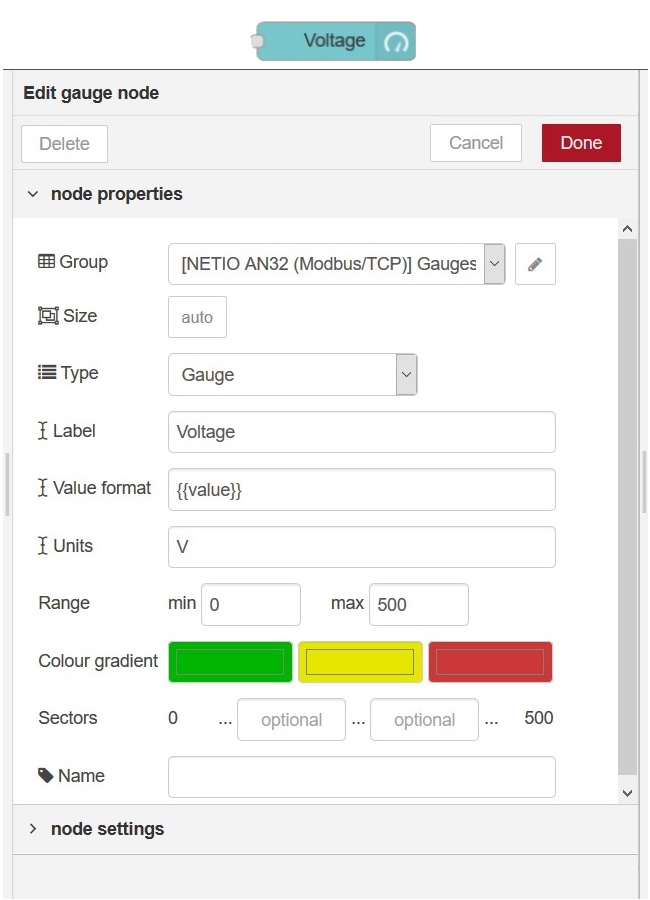Screen dimensions: 650x900
Task: Click the Edit gauge node title
Action: click(x=91, y=93)
